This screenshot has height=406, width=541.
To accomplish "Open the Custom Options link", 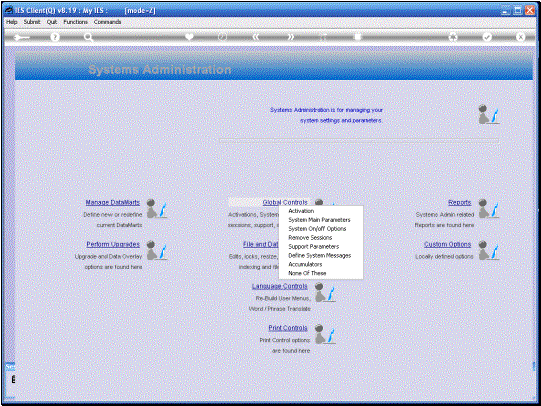I will 447,244.
